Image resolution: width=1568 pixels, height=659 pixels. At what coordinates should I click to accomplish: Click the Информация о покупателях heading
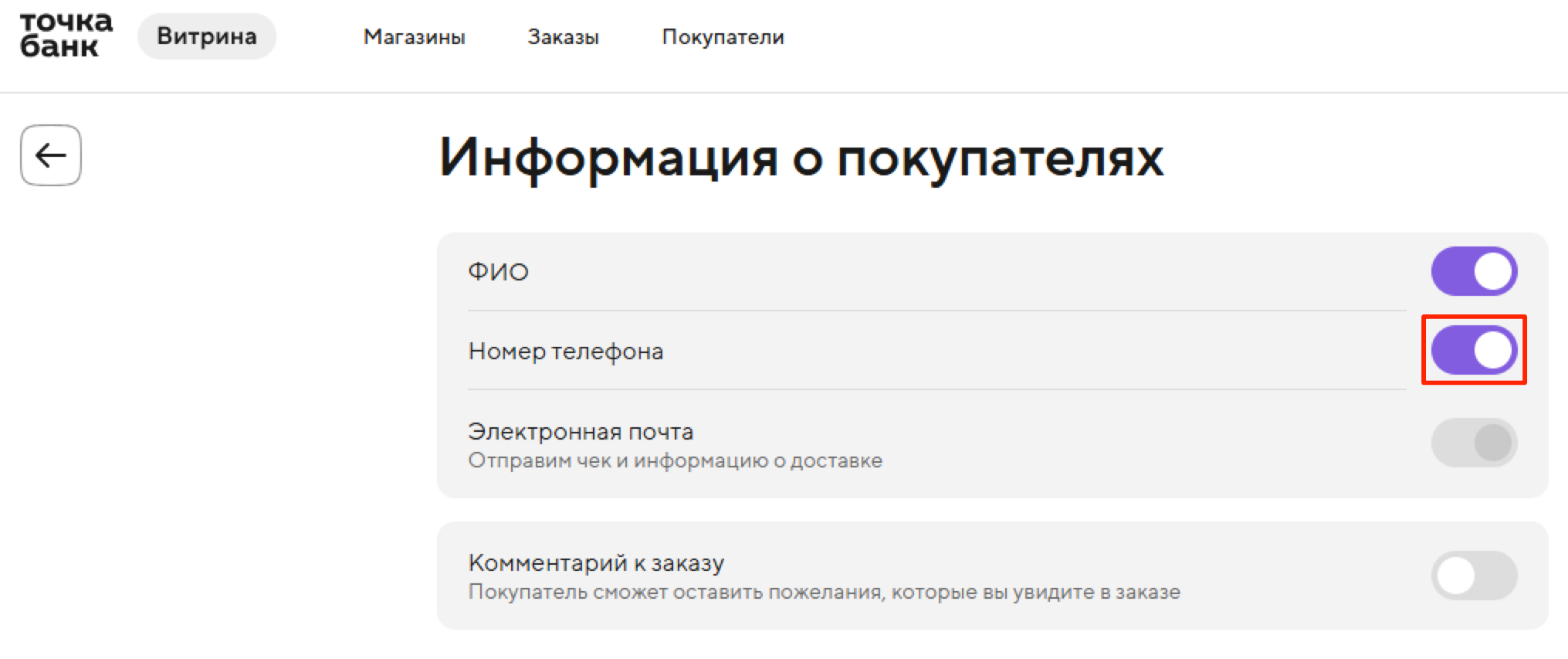click(x=801, y=158)
